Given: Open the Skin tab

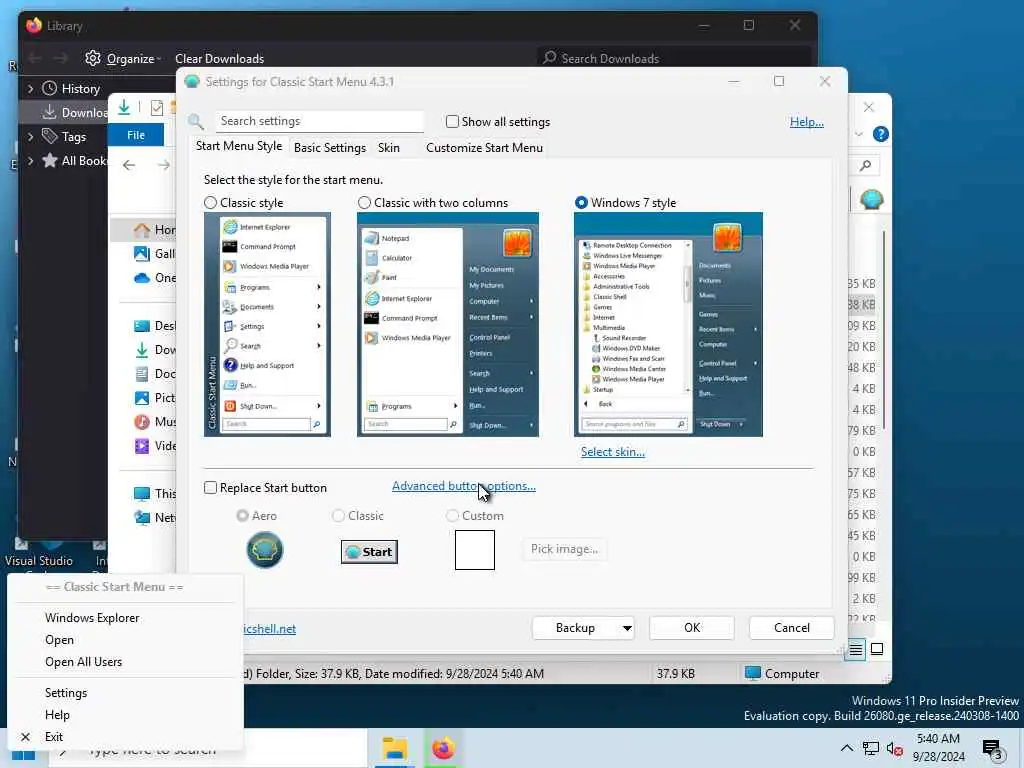Looking at the screenshot, I should (389, 148).
